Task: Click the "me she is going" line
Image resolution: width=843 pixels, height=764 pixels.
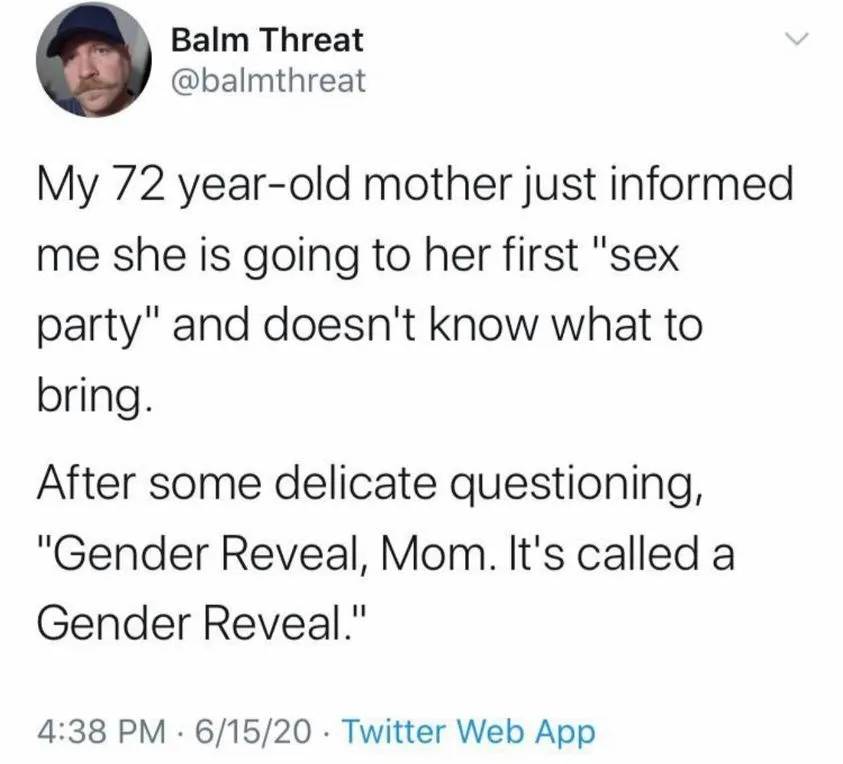Action: pyautogui.click(x=358, y=255)
